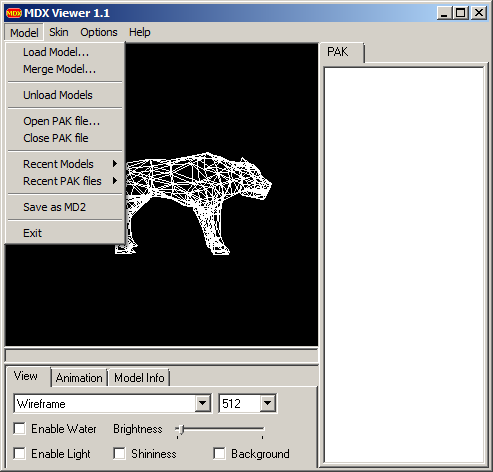The height and width of the screenshot is (472, 493).
Task: Open the Help menu
Action: click(140, 32)
